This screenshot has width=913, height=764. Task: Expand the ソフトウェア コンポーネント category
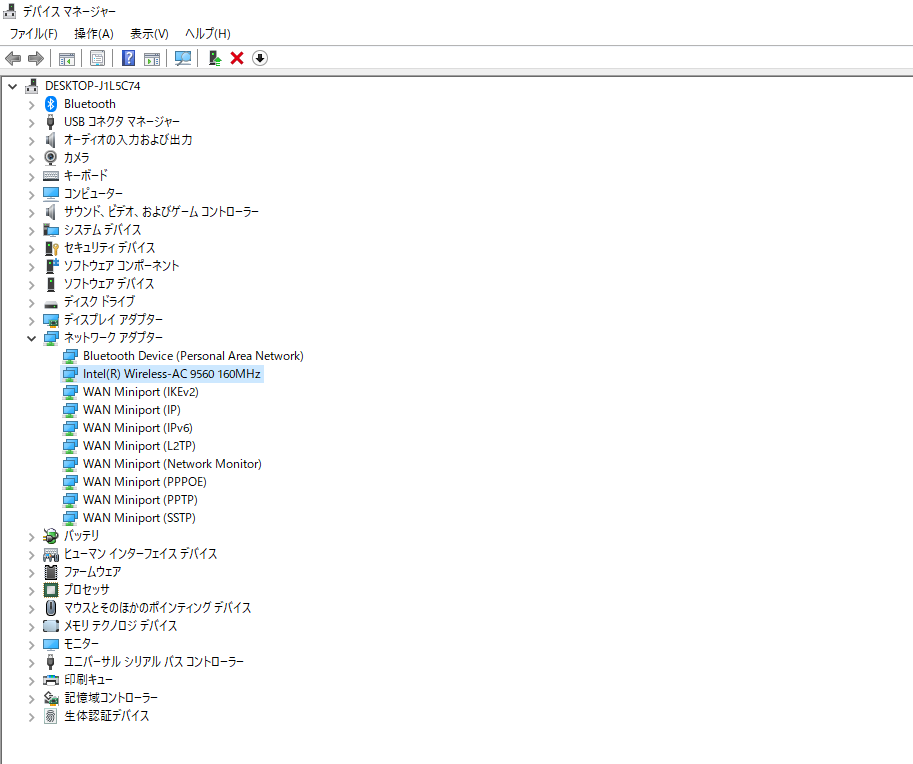pos(31,267)
